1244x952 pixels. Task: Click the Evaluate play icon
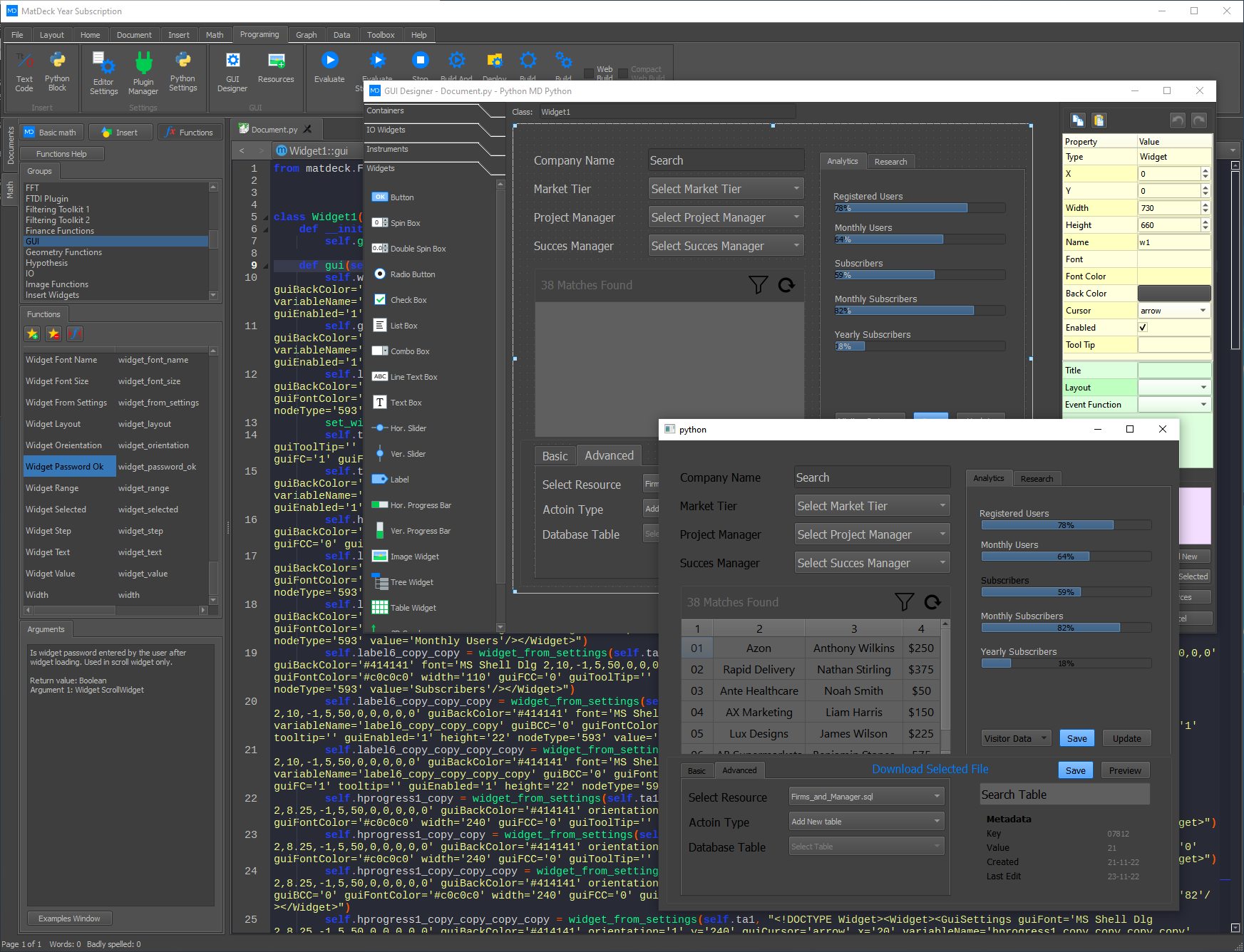click(x=329, y=60)
